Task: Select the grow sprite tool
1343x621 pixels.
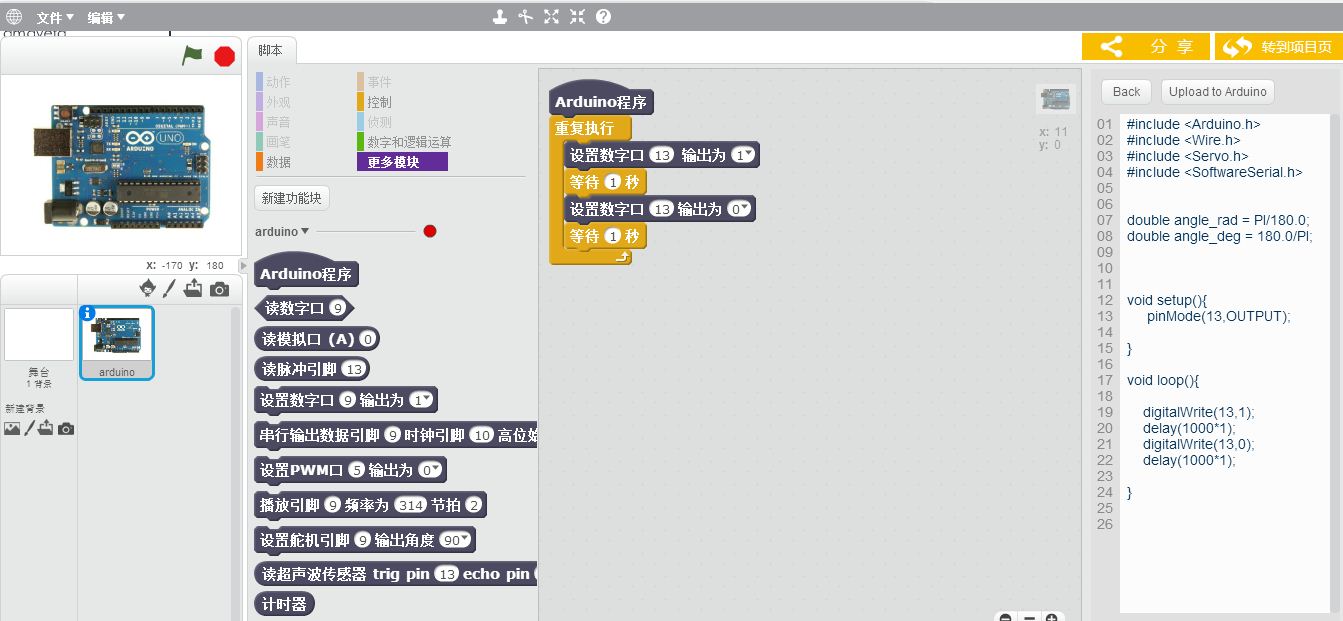Action: coord(551,16)
